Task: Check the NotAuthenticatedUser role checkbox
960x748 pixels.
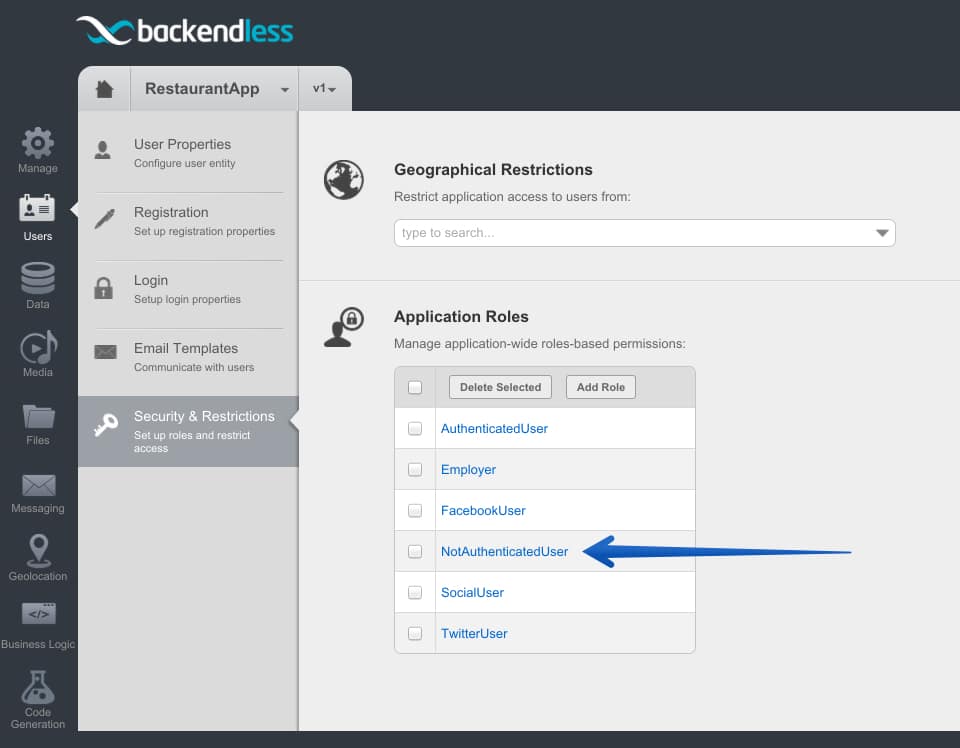Action: [415, 552]
